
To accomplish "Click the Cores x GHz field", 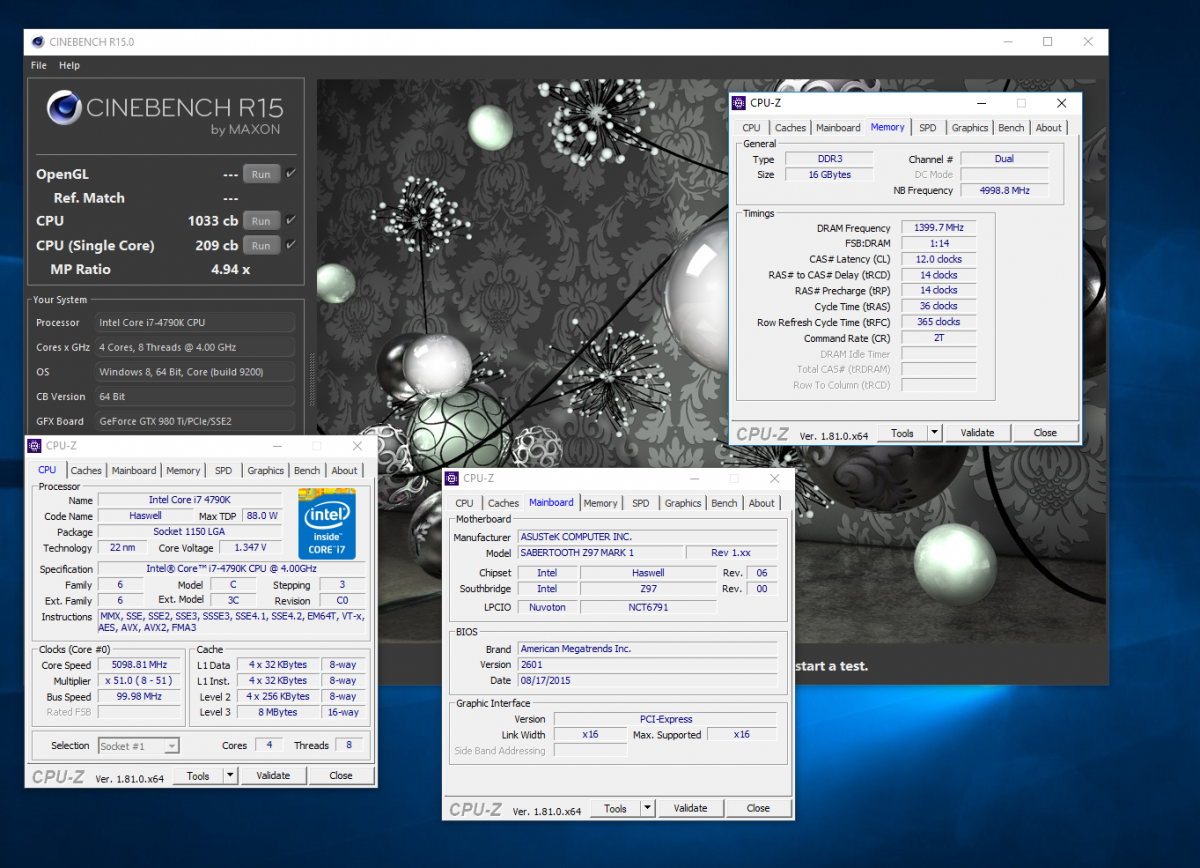I will (x=195, y=347).
